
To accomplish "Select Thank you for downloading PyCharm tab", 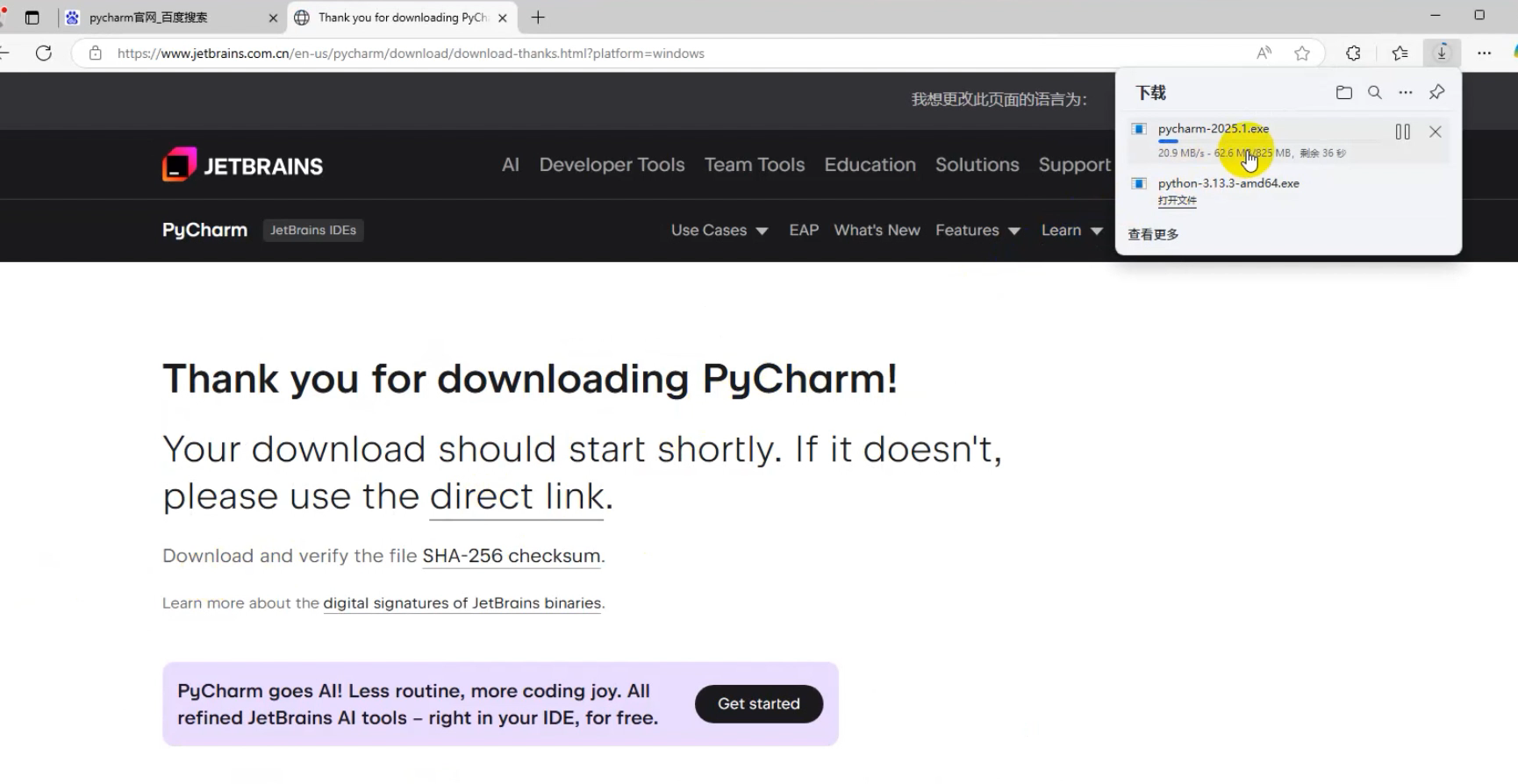I will (403, 18).
